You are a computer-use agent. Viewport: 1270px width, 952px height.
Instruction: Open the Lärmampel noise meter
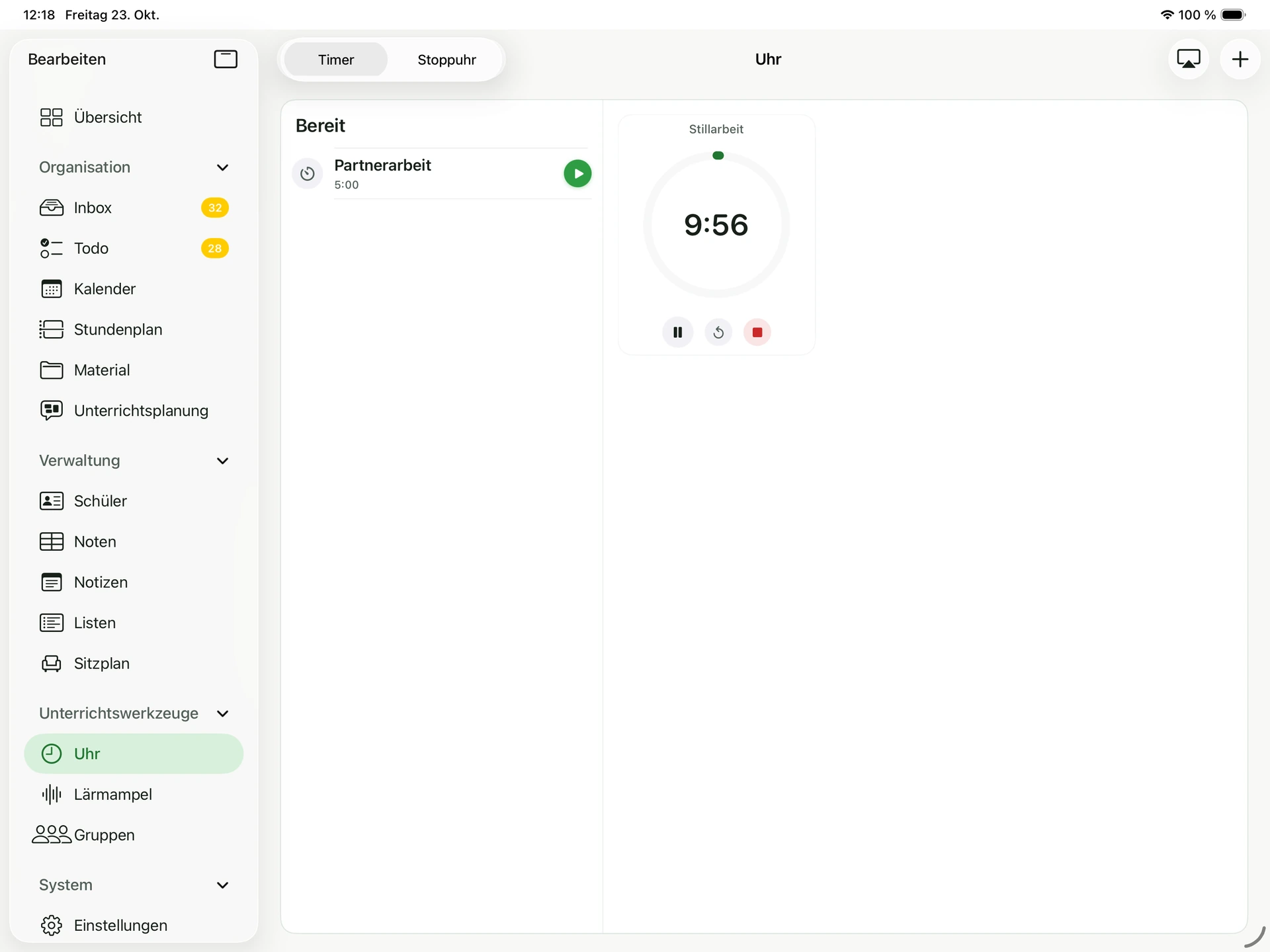tap(134, 794)
